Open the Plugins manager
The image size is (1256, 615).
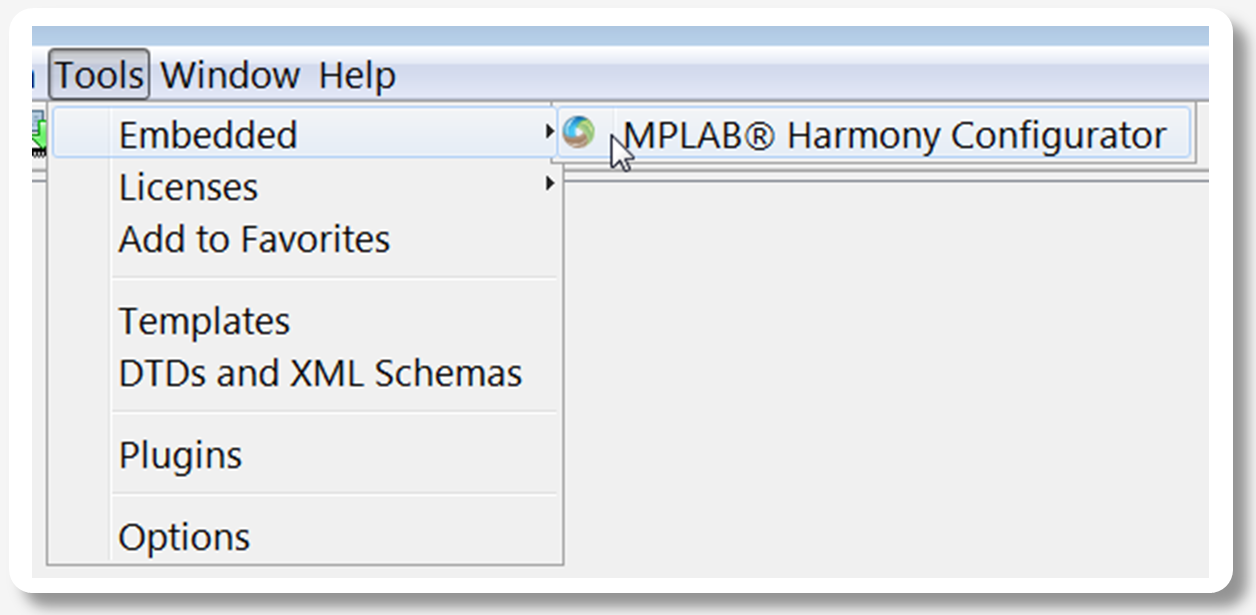pos(180,454)
